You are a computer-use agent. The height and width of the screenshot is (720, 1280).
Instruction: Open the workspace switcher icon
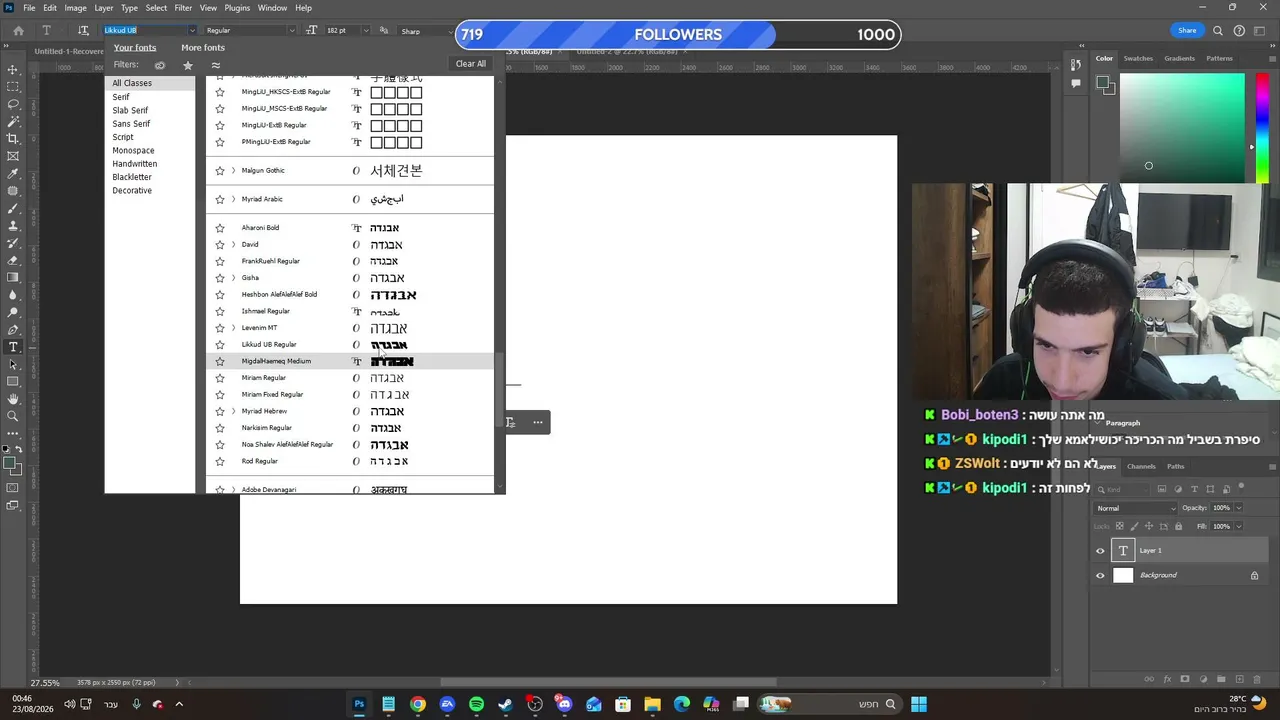point(1261,31)
